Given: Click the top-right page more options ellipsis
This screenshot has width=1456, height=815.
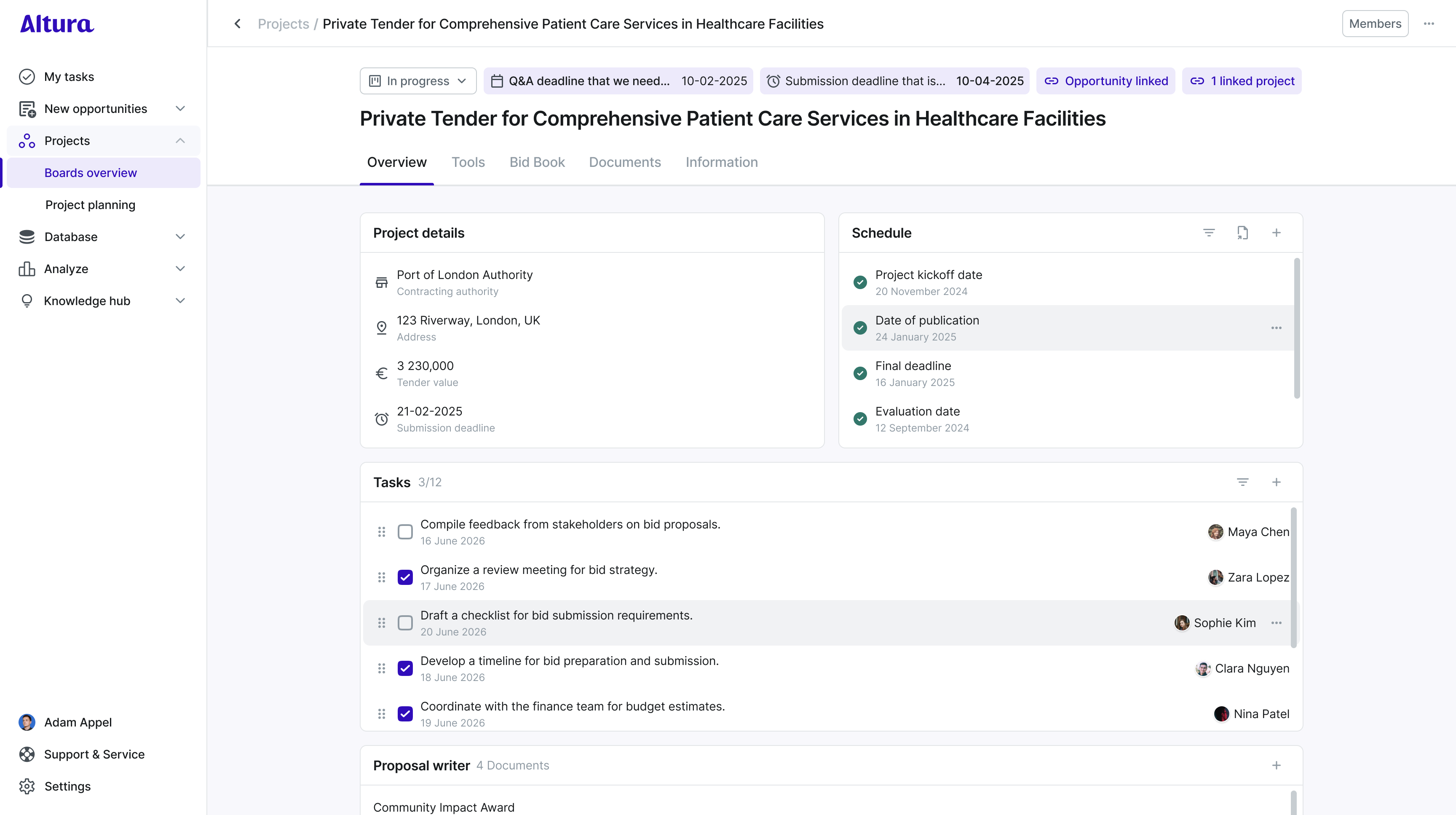Looking at the screenshot, I should tap(1429, 24).
